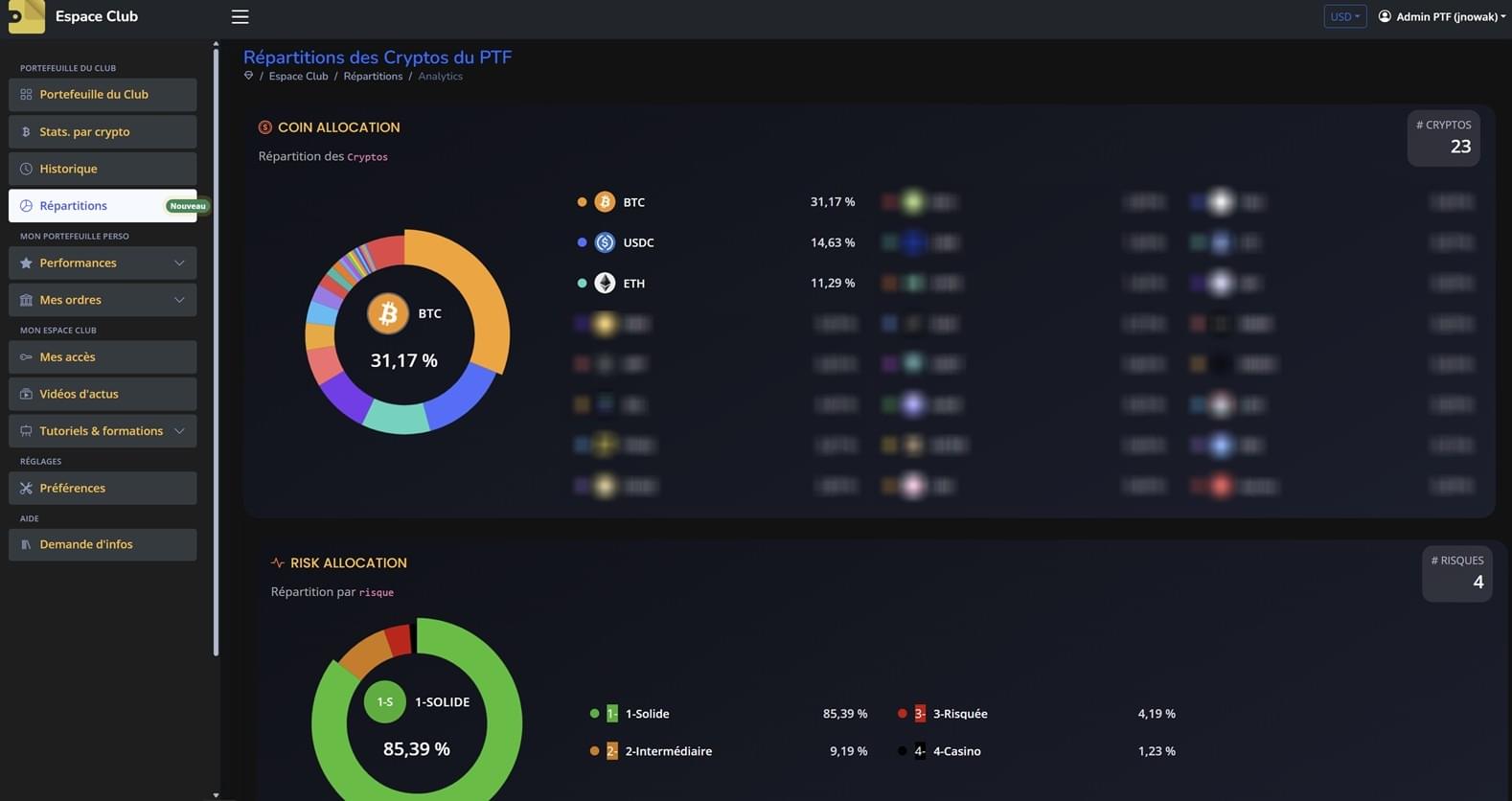Click the Bitcoin icon inside donut chart
This screenshot has height=801, width=1512.
(x=388, y=313)
